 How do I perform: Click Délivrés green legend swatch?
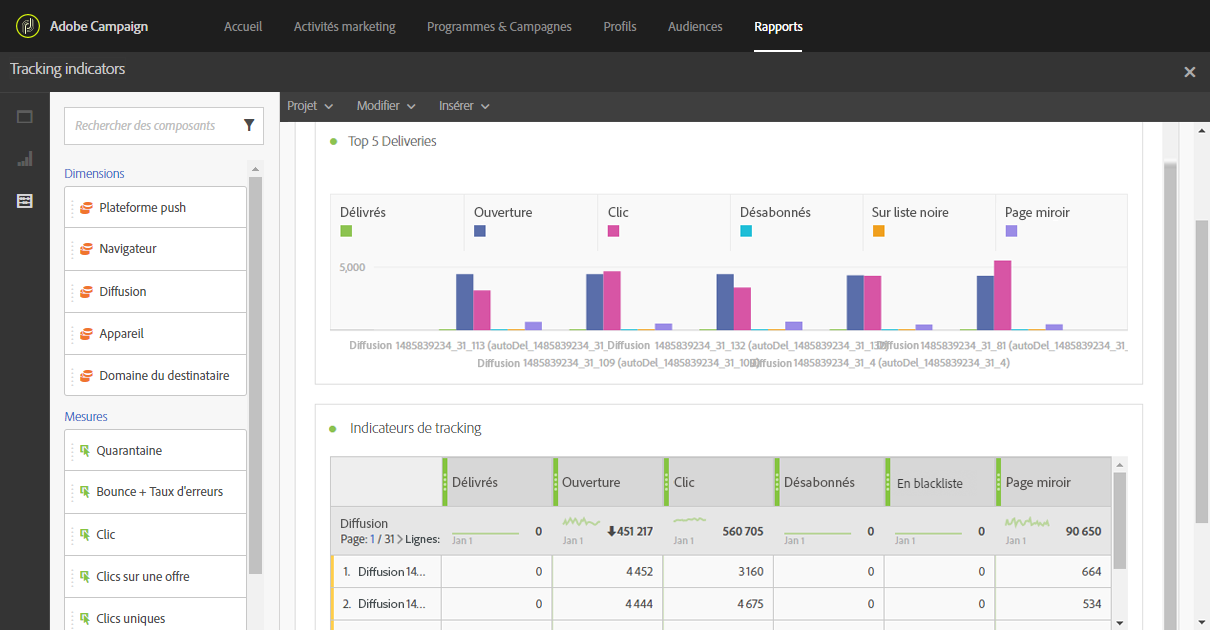(346, 231)
